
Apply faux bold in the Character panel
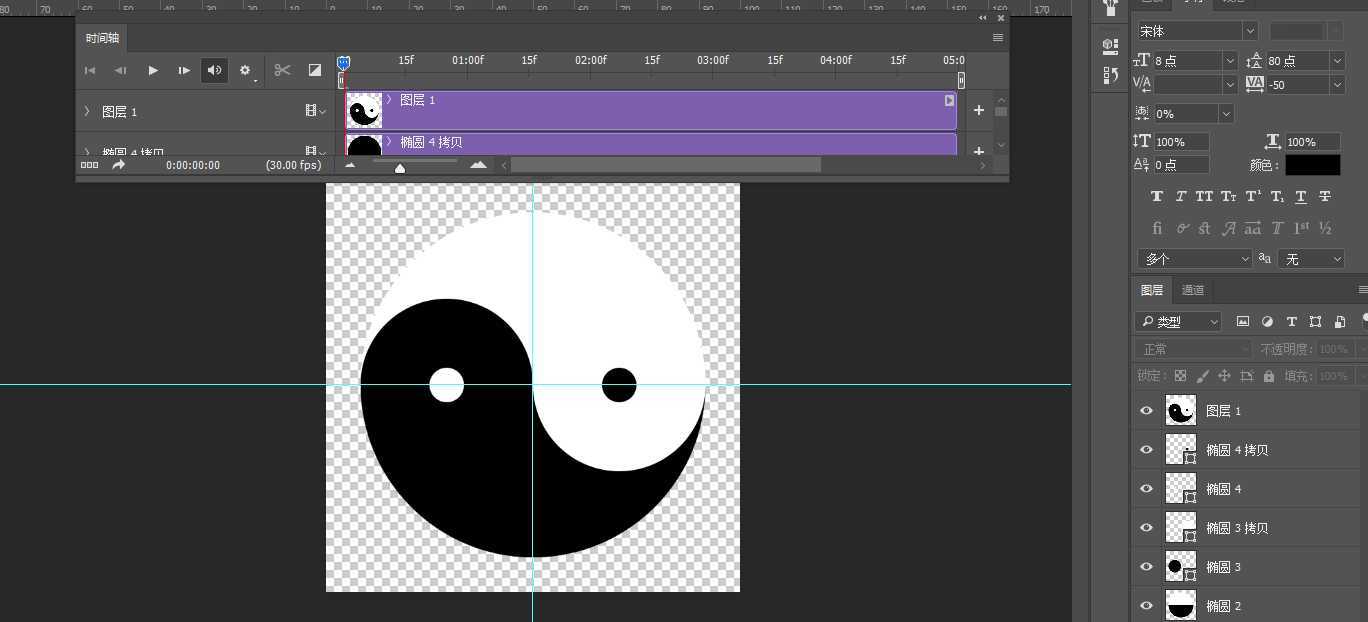point(1156,195)
